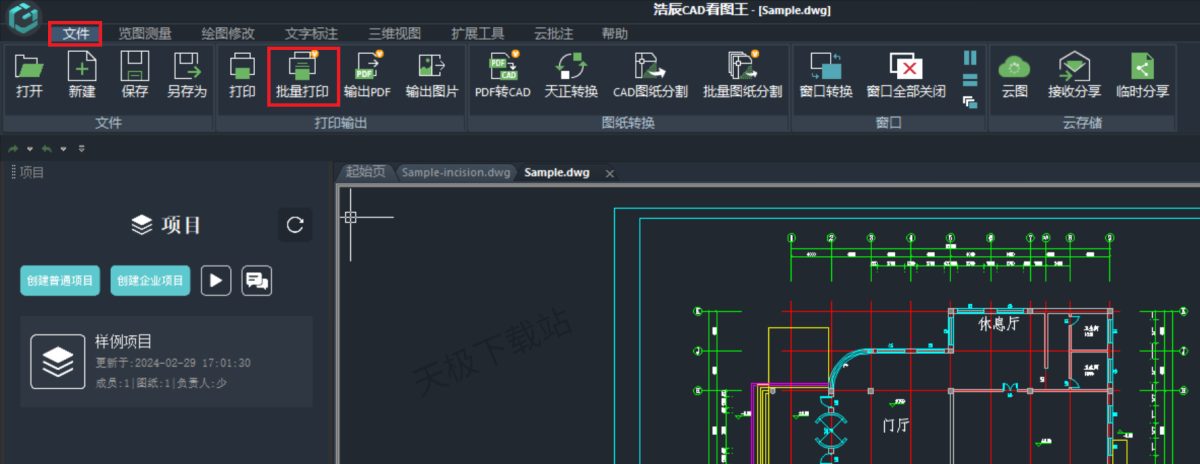Click the 门厅 label in the drawing
The image size is (1200, 464).
(x=896, y=425)
